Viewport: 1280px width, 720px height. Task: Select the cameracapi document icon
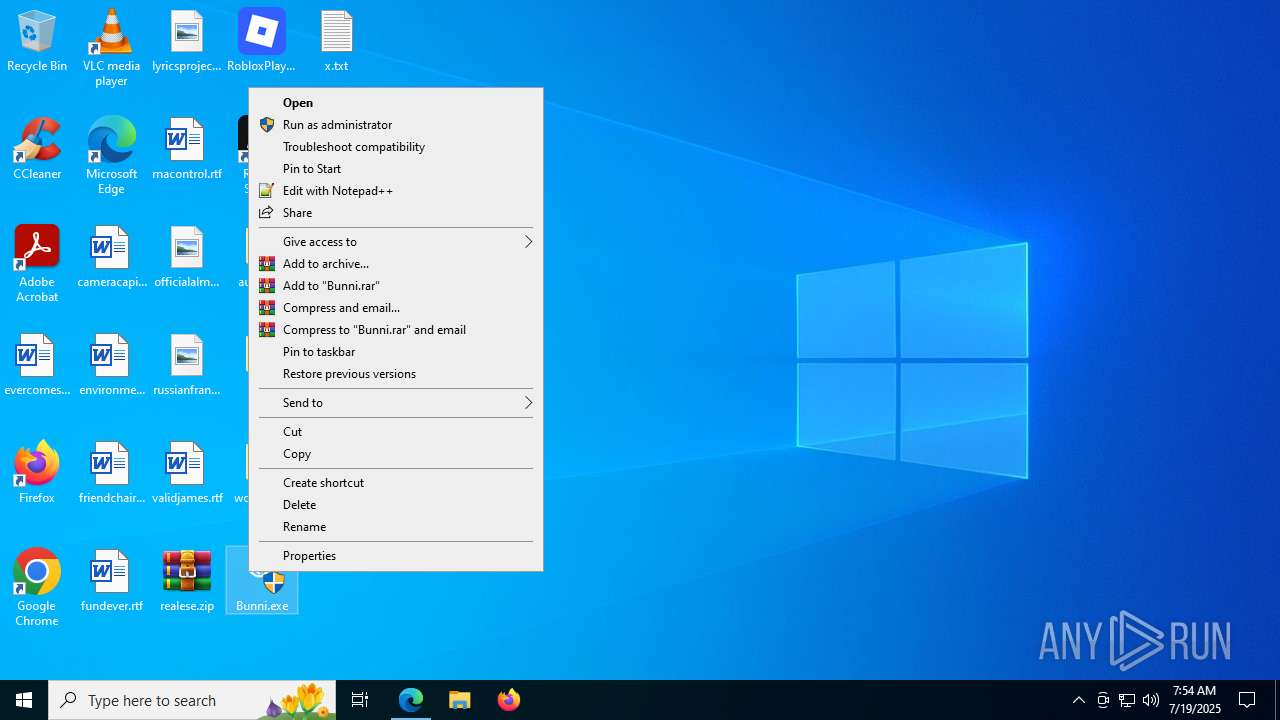(111, 258)
